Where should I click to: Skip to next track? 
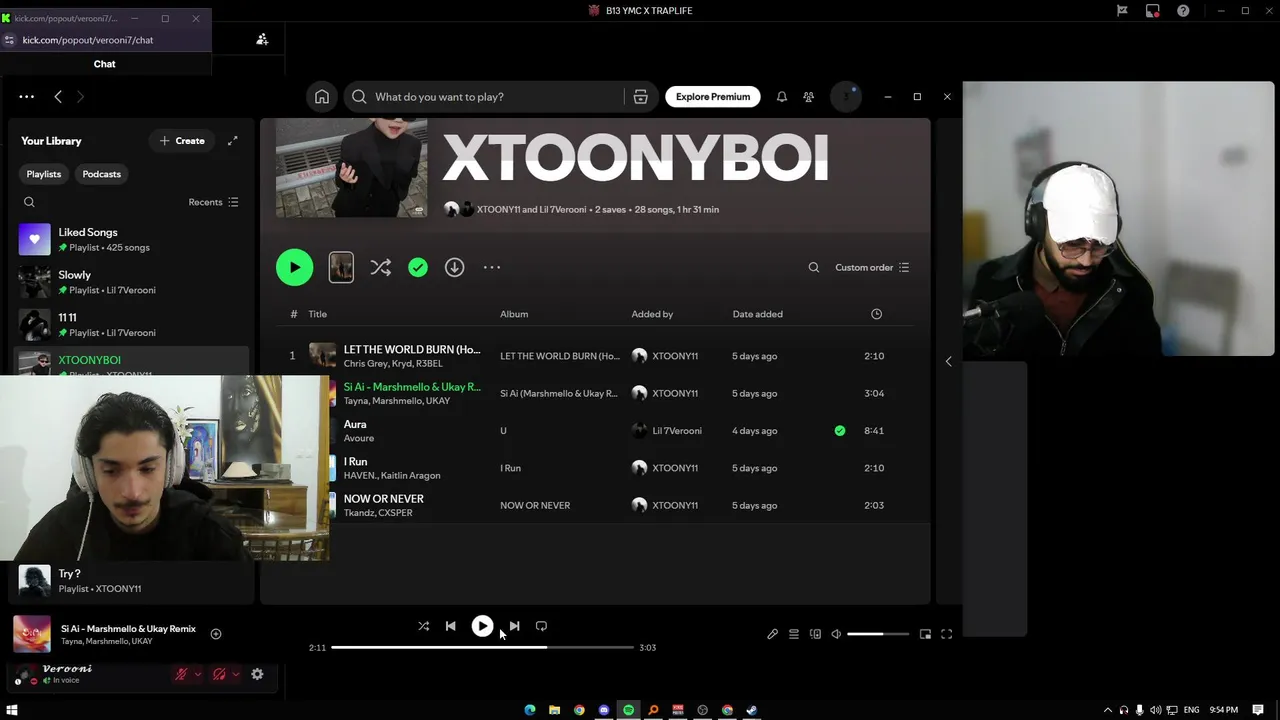[x=514, y=626]
